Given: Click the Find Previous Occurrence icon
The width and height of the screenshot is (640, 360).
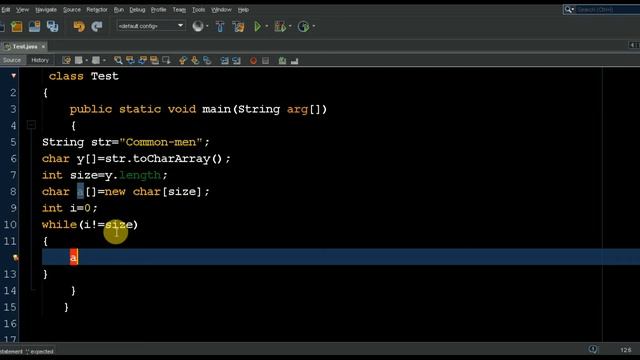Looking at the screenshot, I should pyautogui.click(x=130, y=61).
